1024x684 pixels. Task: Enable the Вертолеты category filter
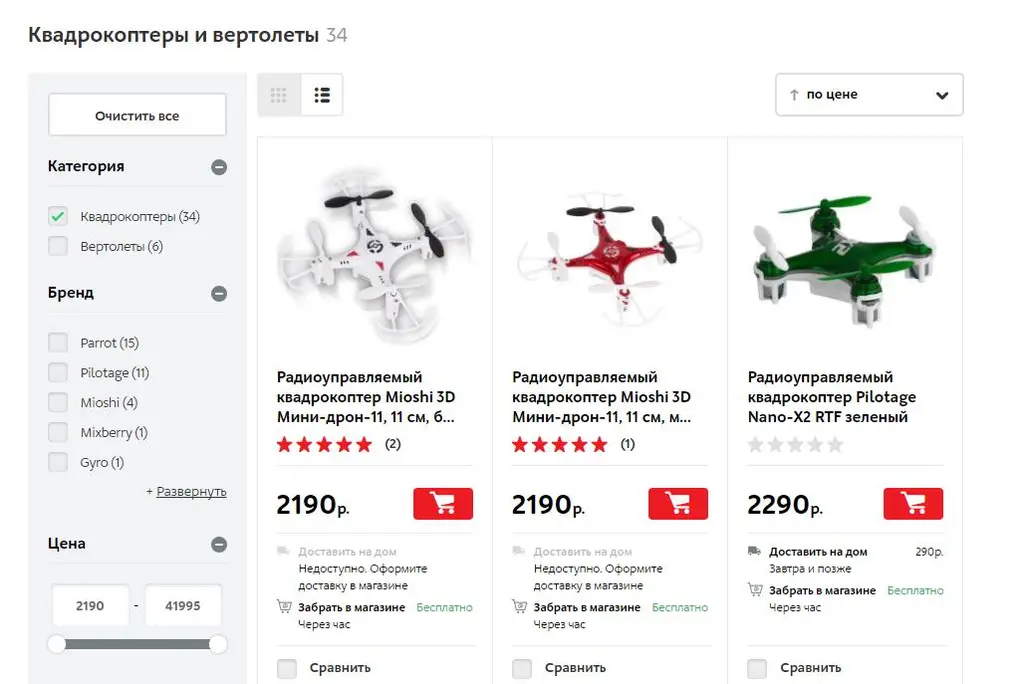58,246
